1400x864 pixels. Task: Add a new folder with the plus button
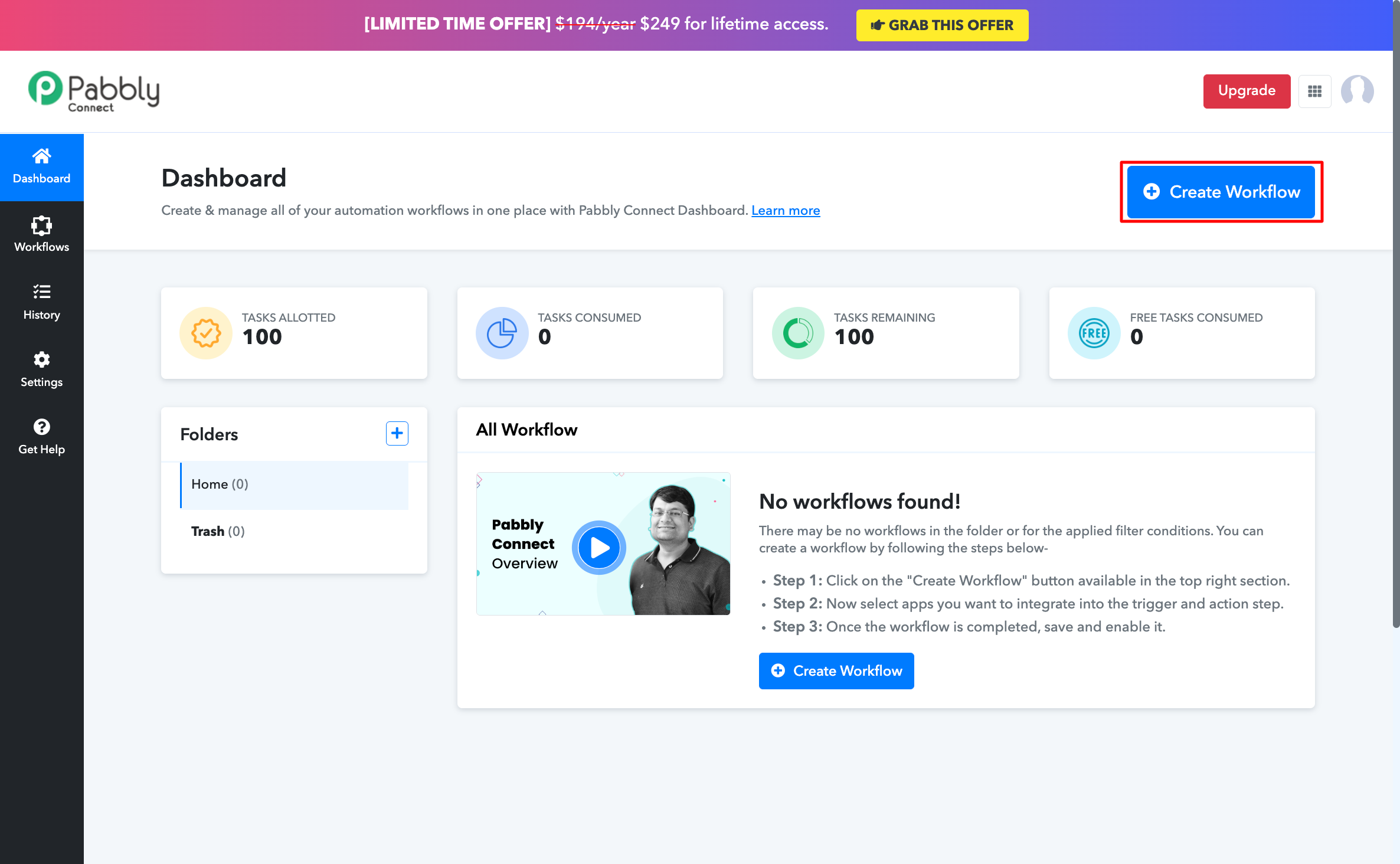(x=397, y=433)
